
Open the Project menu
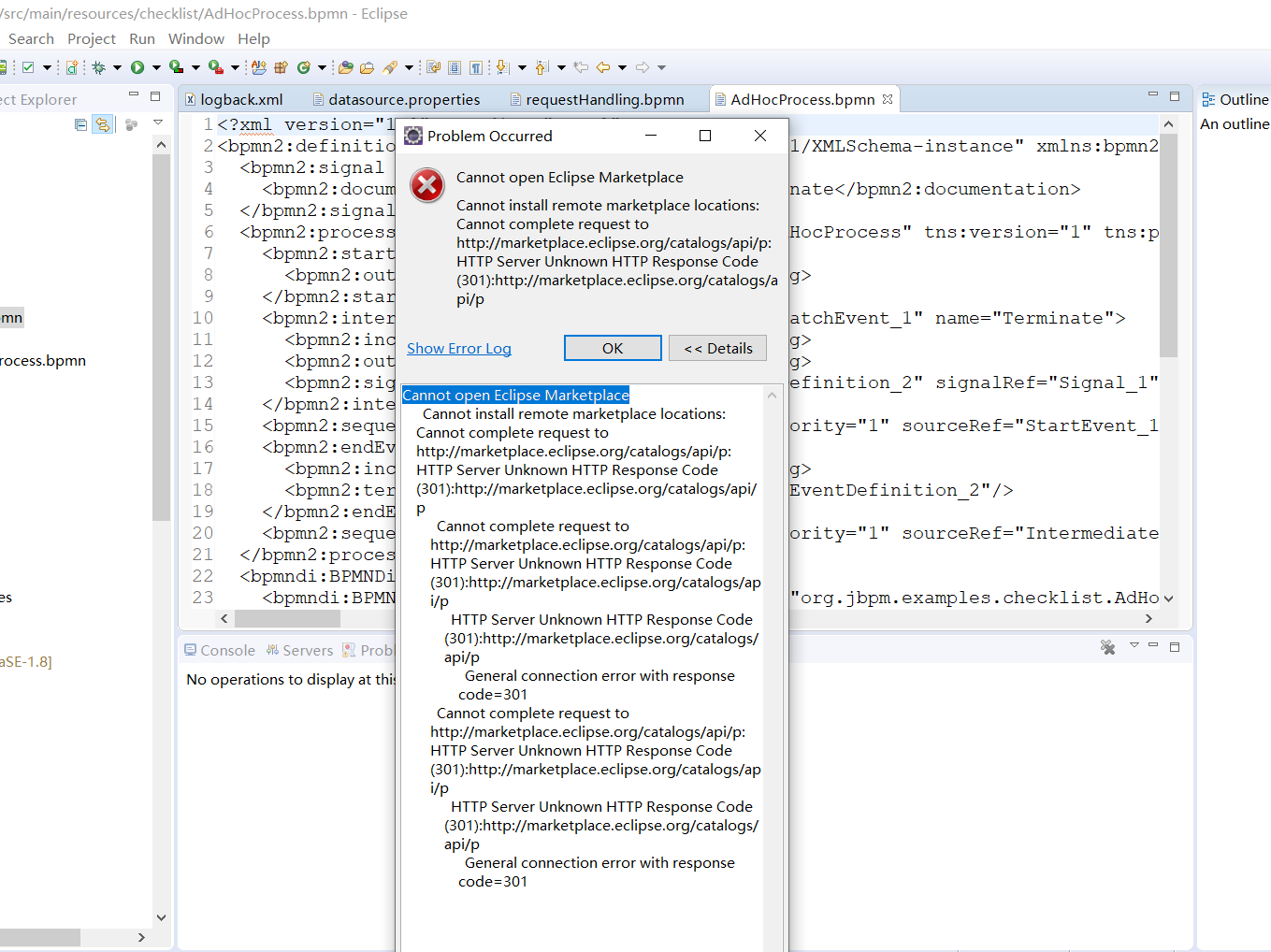coord(92,38)
